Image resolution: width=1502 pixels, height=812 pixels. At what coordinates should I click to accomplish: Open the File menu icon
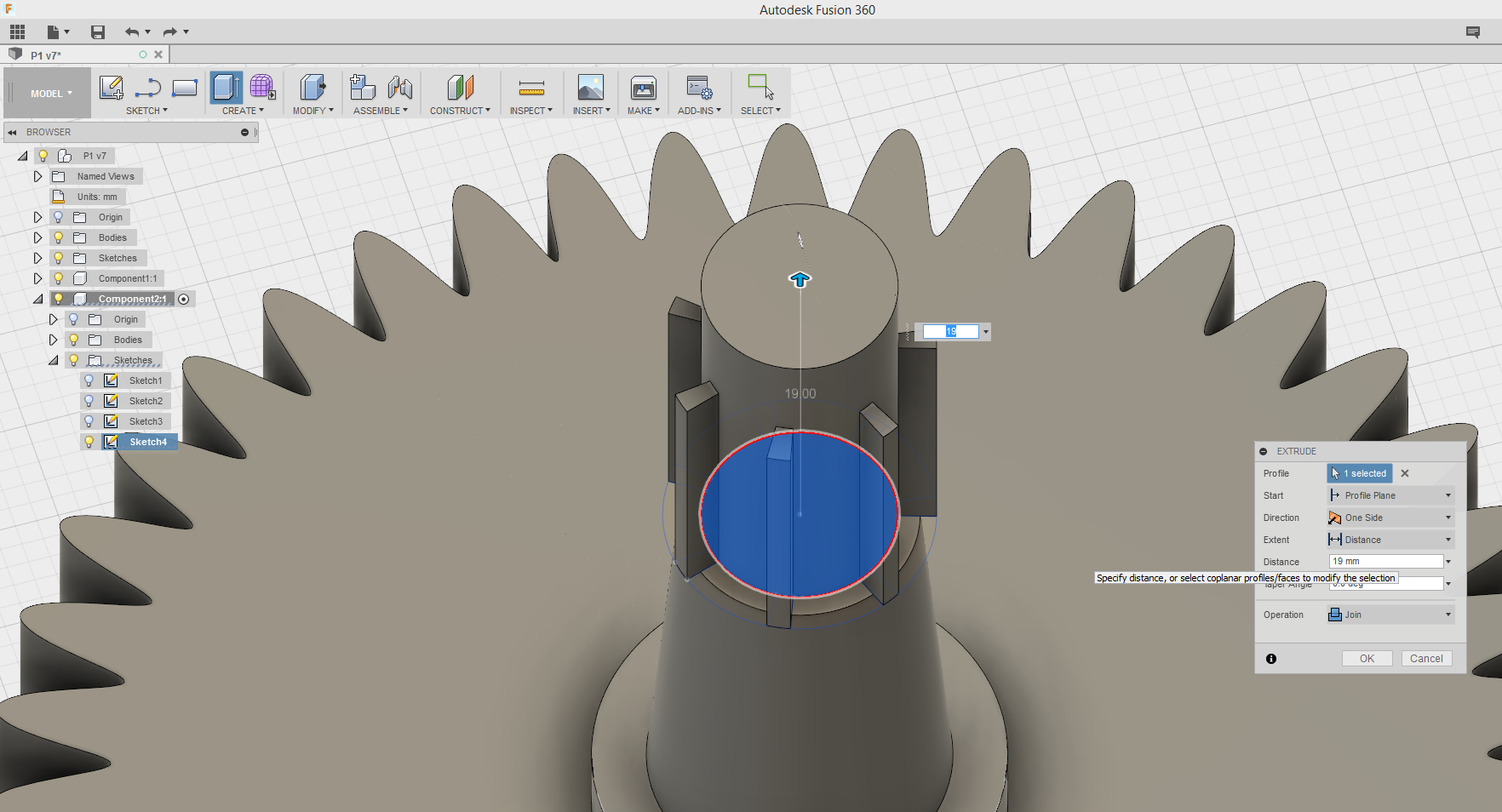click(56, 32)
